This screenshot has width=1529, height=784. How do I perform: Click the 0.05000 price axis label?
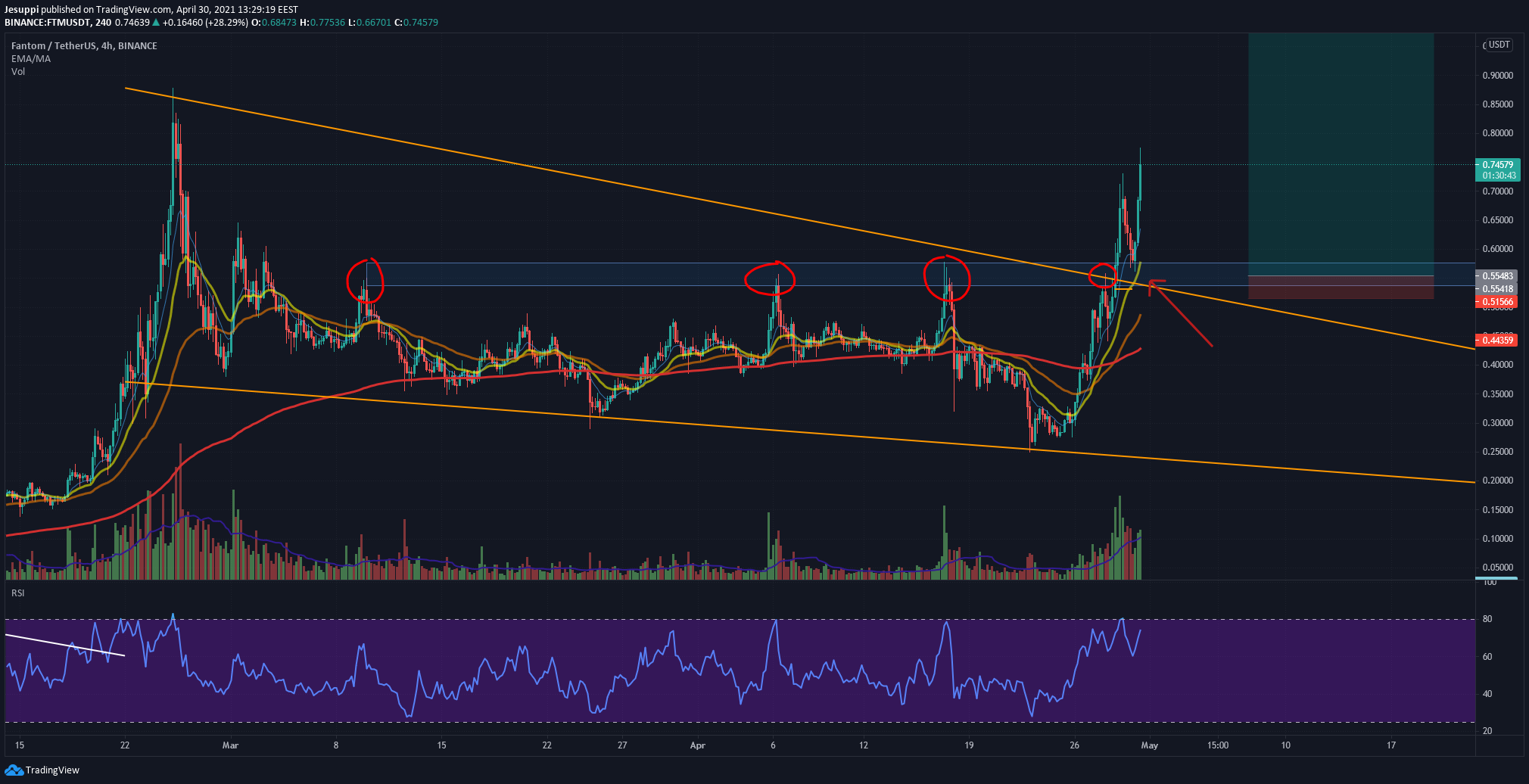pyautogui.click(x=1497, y=567)
